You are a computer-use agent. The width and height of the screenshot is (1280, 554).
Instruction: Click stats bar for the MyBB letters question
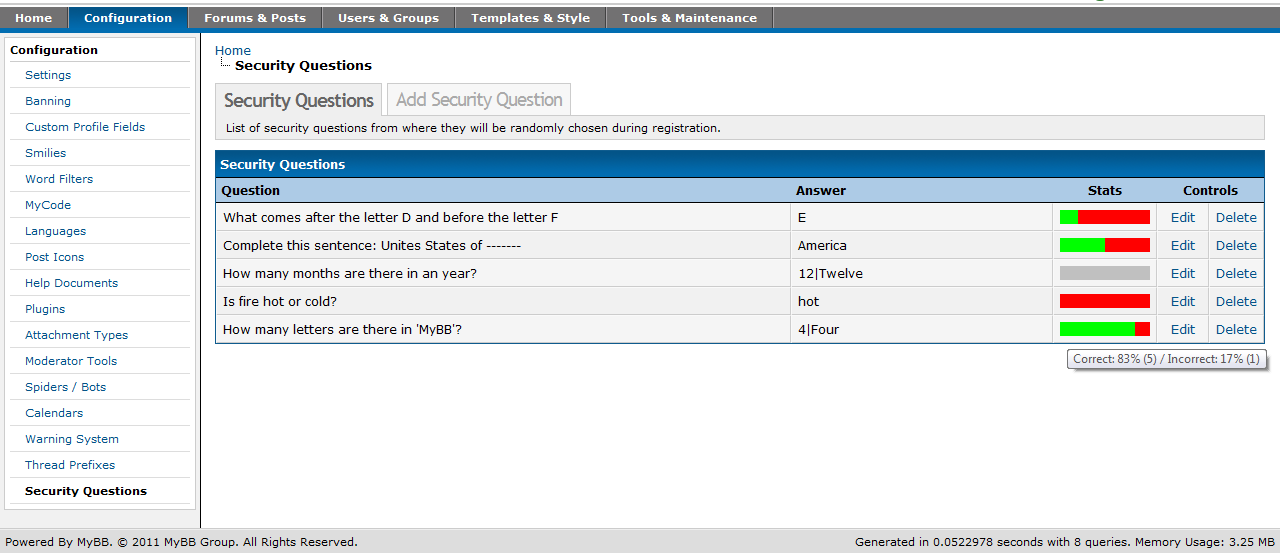1105,329
